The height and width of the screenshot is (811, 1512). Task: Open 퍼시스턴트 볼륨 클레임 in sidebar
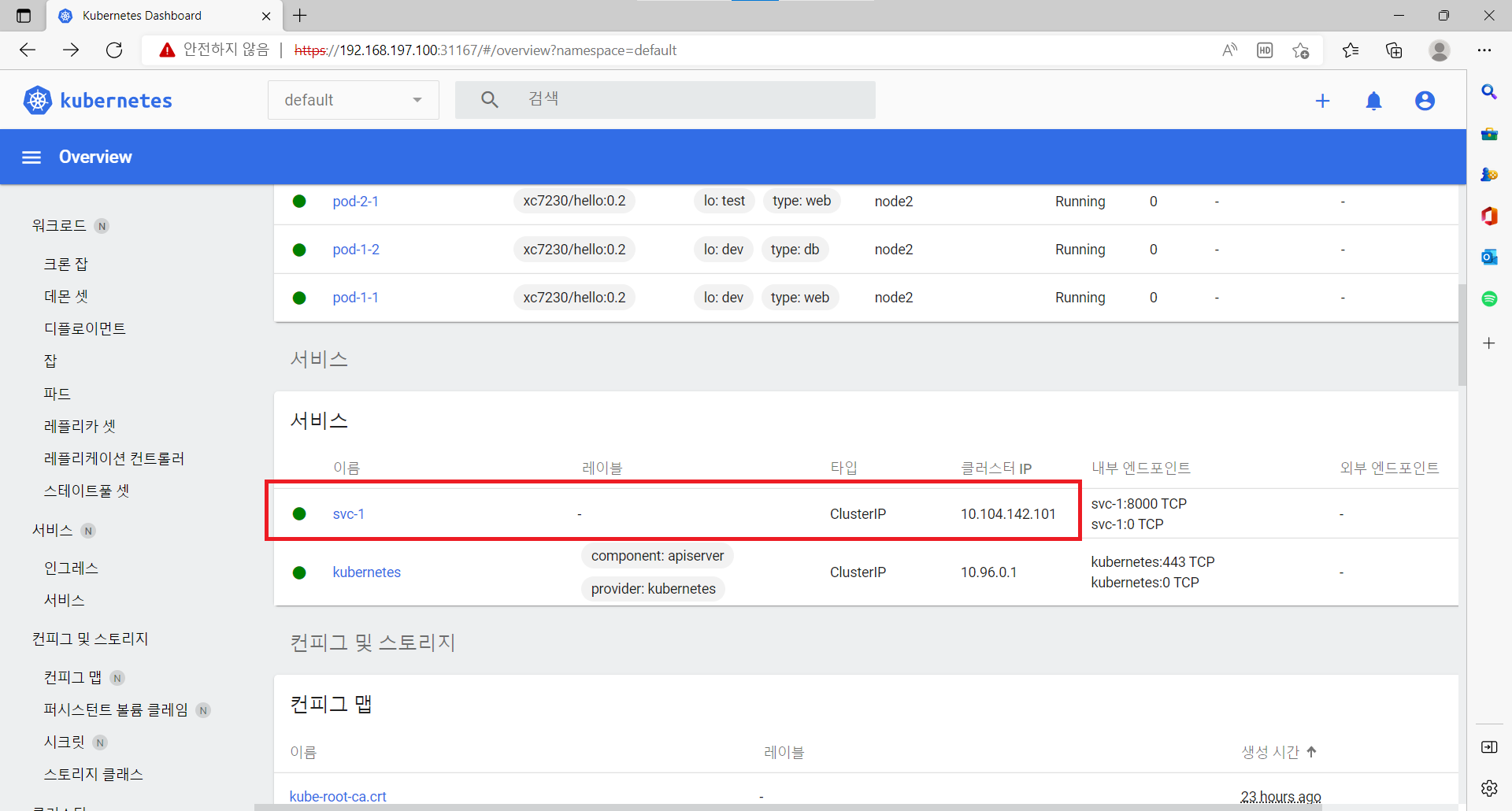click(x=117, y=709)
